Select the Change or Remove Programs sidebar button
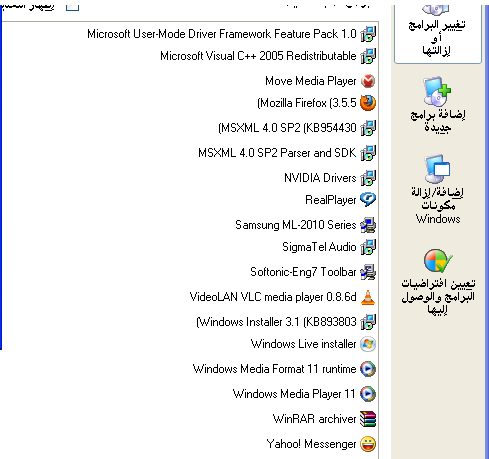 coord(438,32)
